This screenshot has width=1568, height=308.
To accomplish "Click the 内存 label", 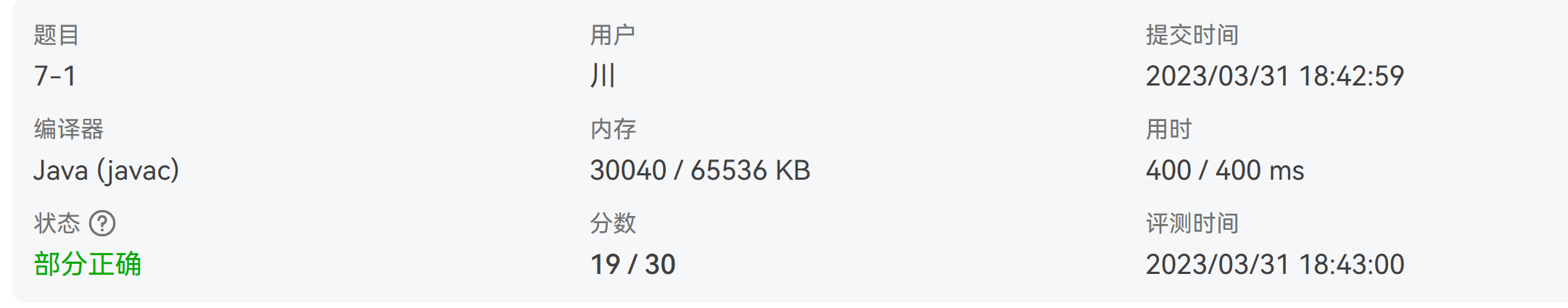I will [613, 129].
